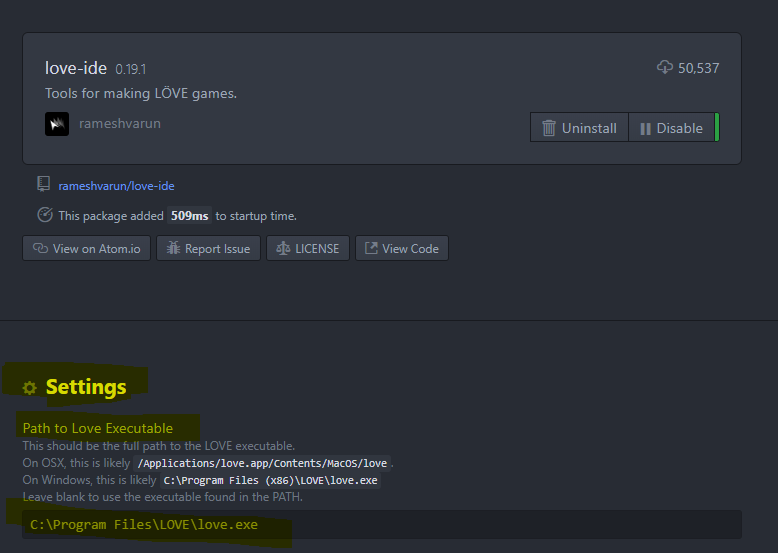Click the 509ms startup time badge

190,216
